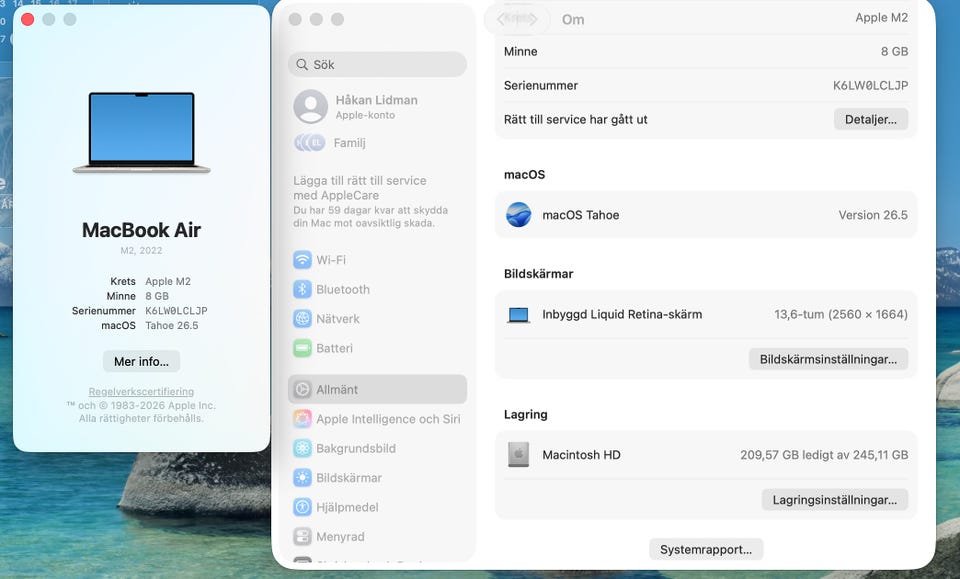Click Rätt till service har gått ut
The image size is (960, 579).
pyautogui.click(x=576, y=119)
